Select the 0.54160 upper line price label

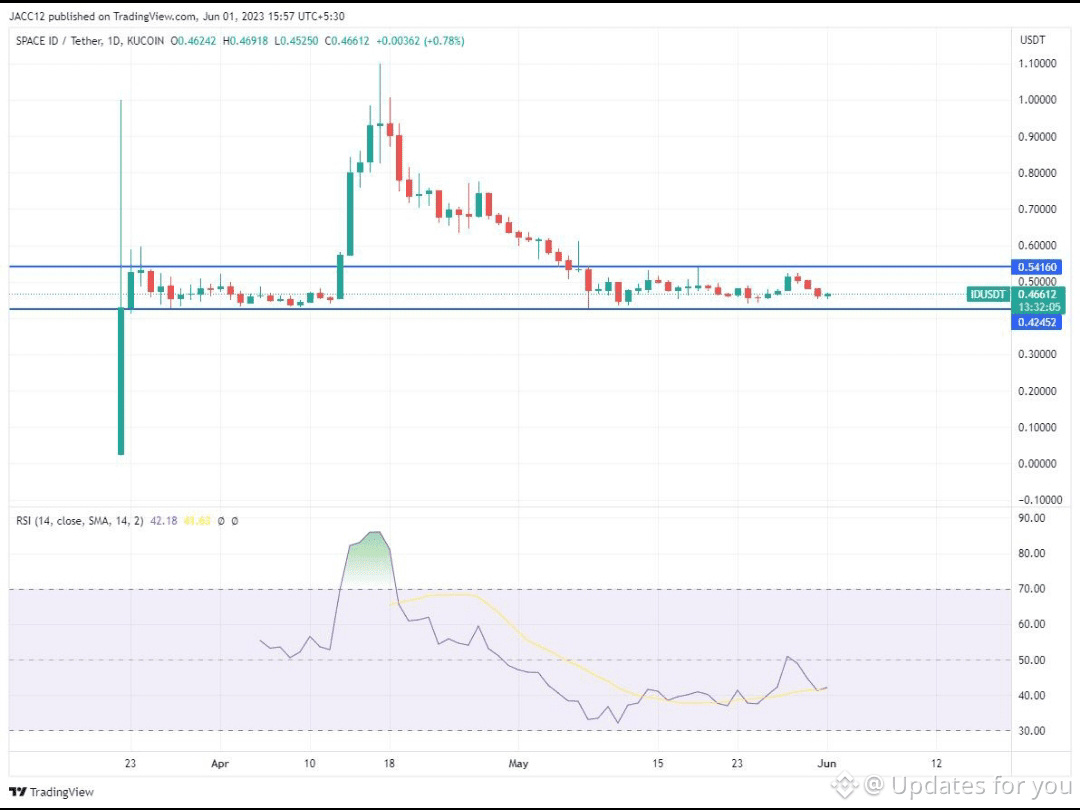[1037, 267]
